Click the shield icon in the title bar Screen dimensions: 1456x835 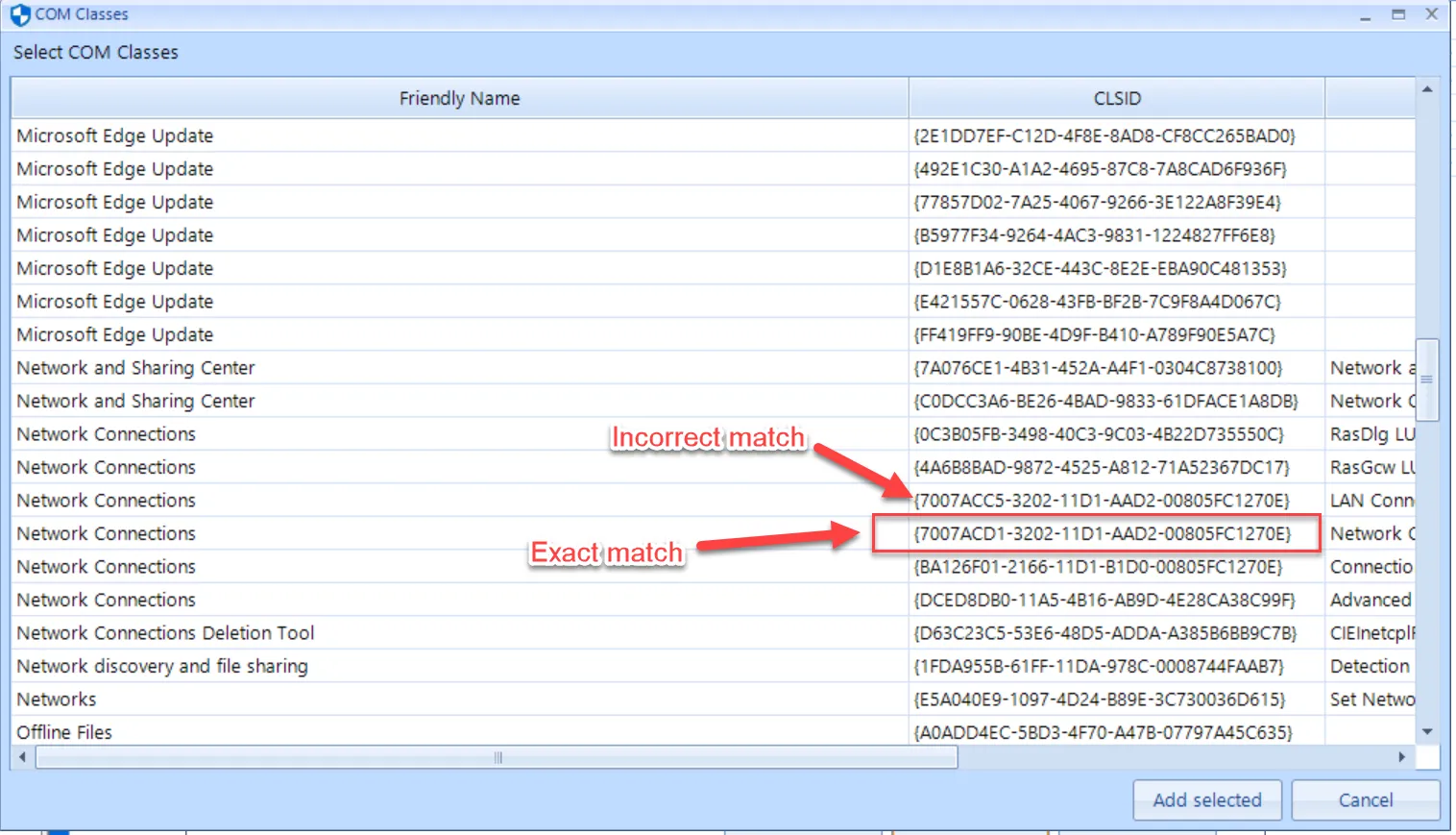coord(21,13)
